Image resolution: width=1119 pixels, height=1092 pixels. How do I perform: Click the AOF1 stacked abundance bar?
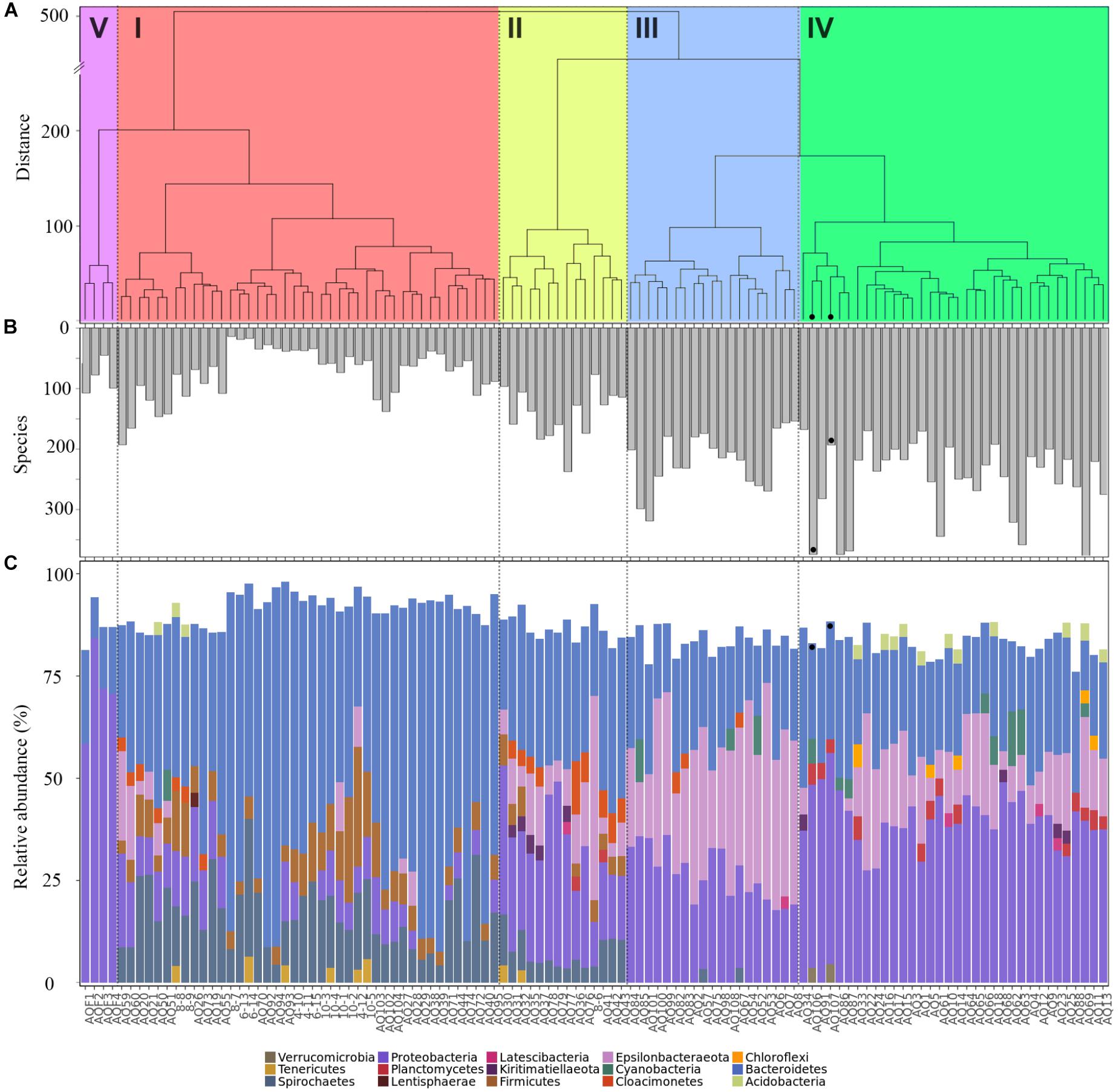(85, 817)
